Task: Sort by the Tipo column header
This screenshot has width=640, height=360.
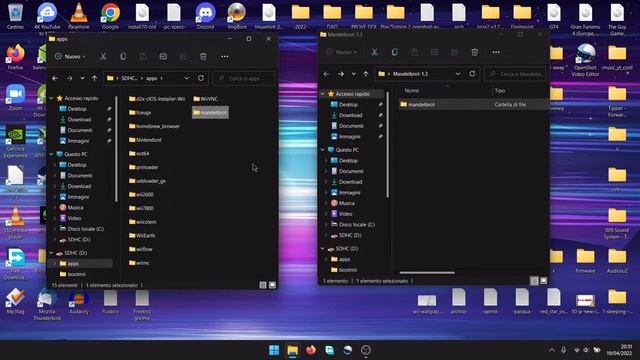Action: [500, 91]
